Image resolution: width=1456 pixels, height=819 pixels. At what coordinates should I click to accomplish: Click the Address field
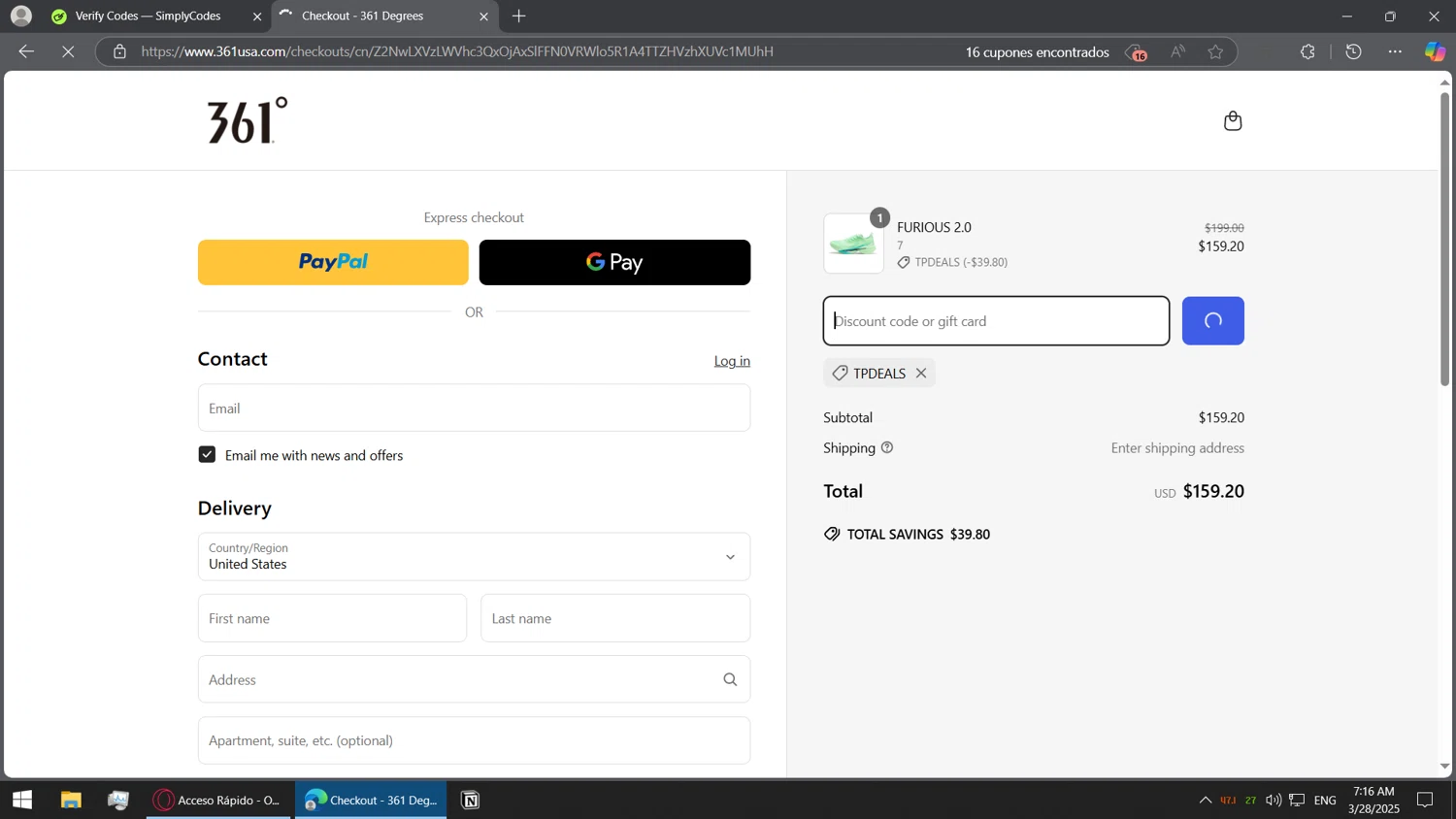click(474, 679)
